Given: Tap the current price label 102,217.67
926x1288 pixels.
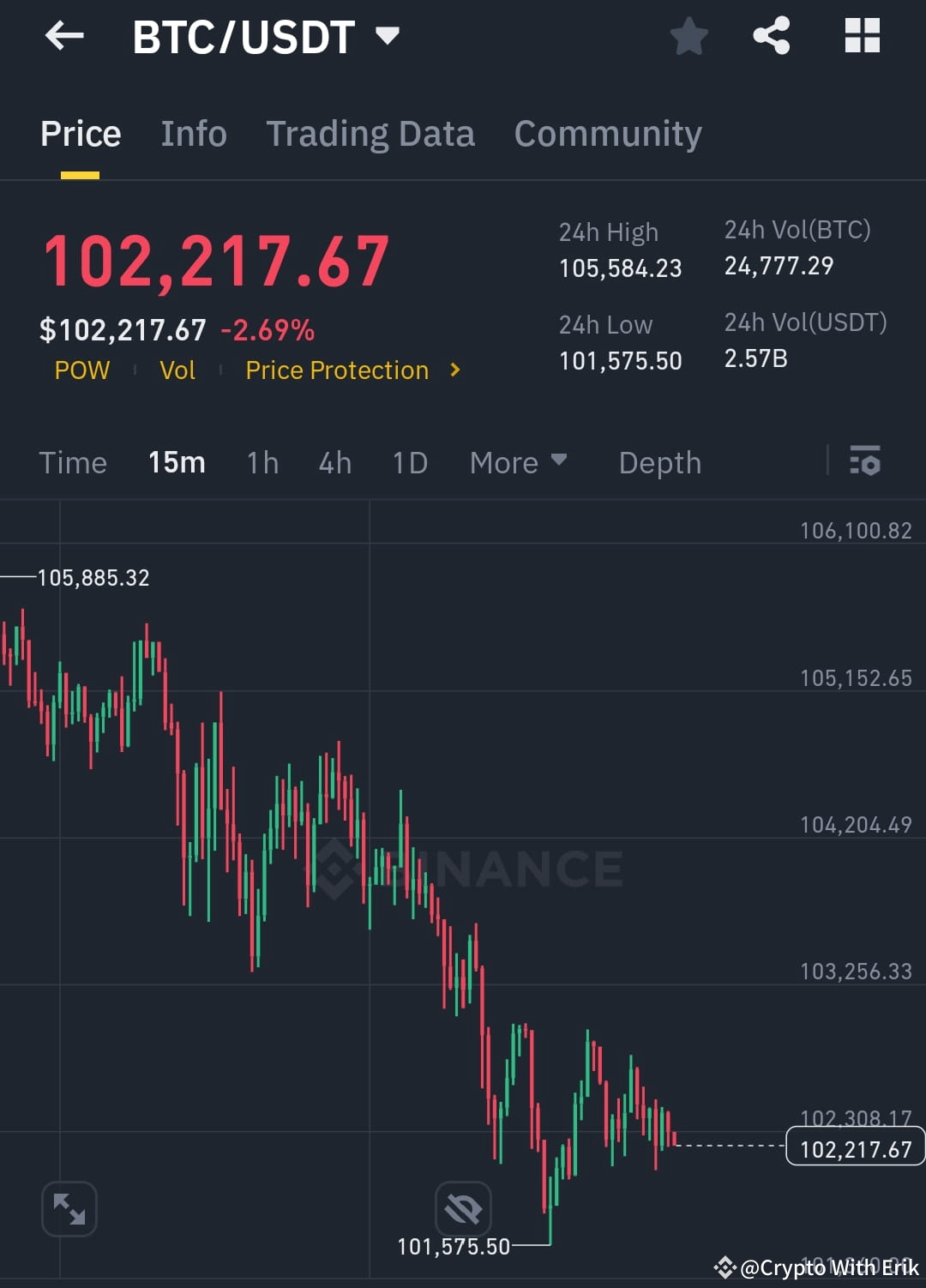Looking at the screenshot, I should point(854,1148).
